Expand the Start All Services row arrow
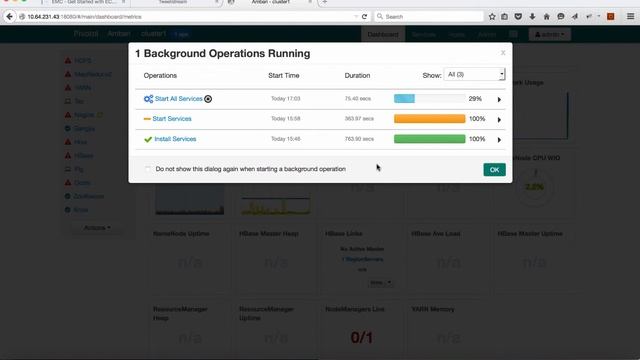 [x=499, y=99]
